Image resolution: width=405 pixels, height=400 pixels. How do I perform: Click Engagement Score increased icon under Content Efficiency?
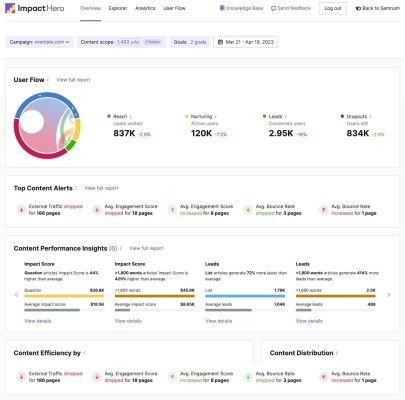[172, 377]
